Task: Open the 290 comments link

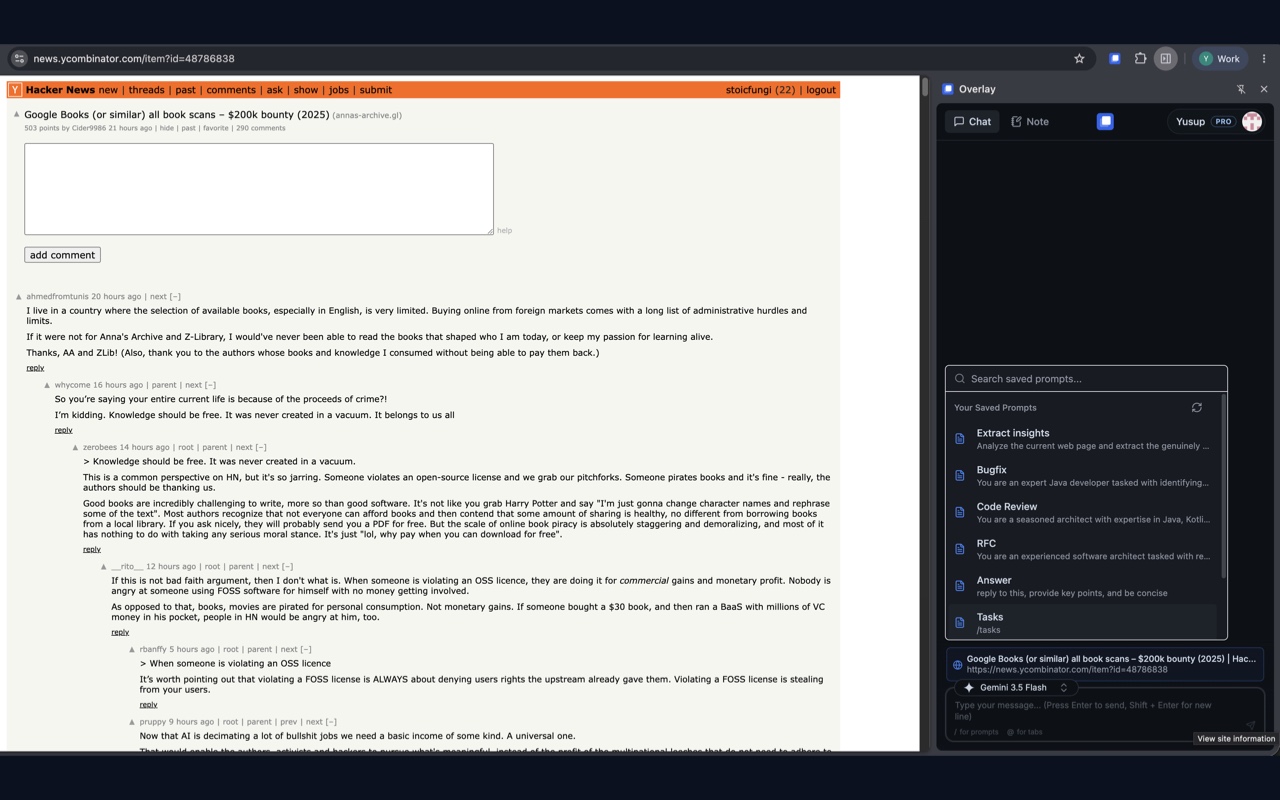Action: tap(261, 128)
